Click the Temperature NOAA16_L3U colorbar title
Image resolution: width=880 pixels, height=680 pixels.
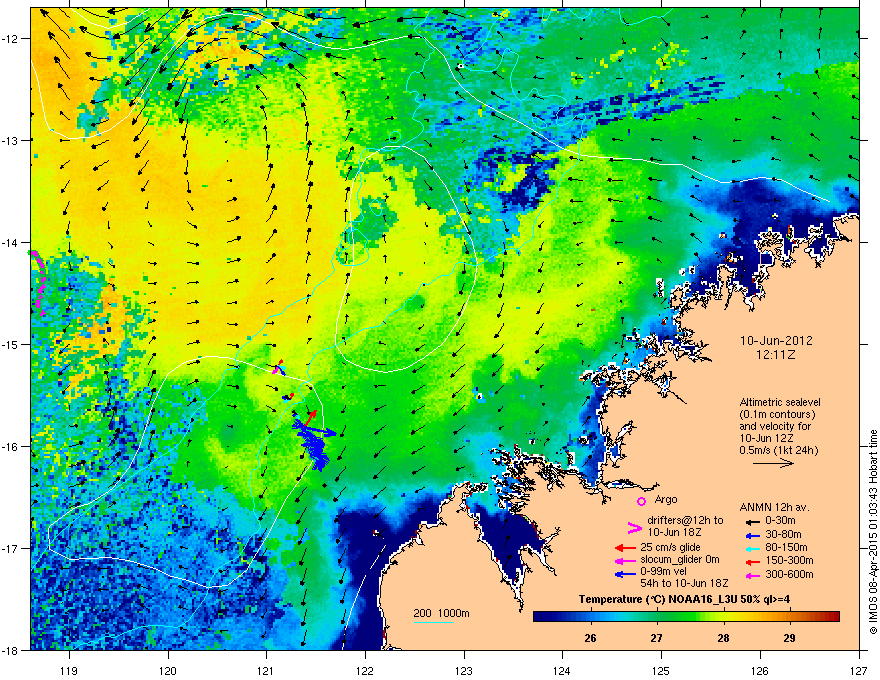pos(684,599)
